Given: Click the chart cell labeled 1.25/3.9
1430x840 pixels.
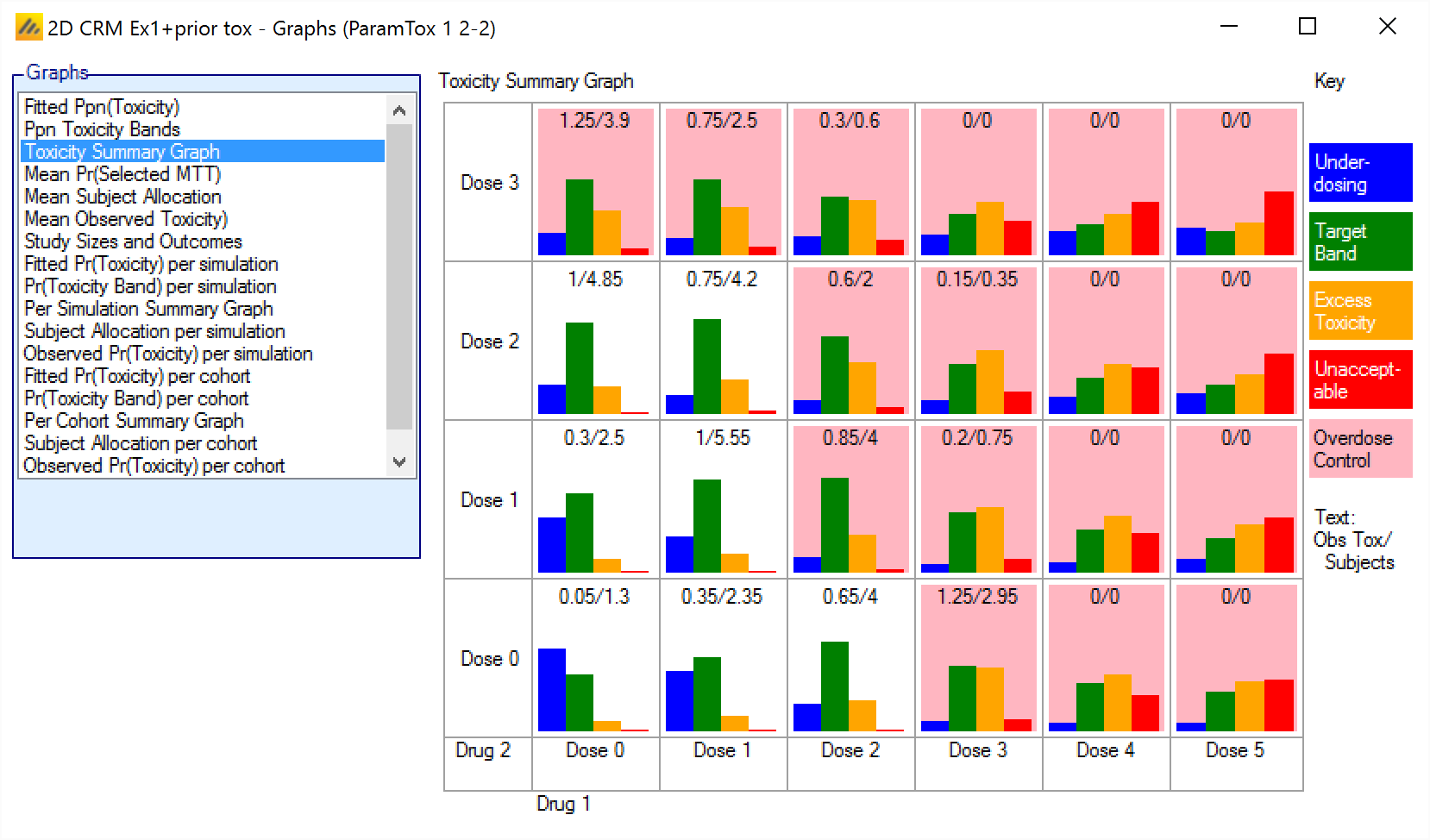Looking at the screenshot, I should tap(595, 182).
